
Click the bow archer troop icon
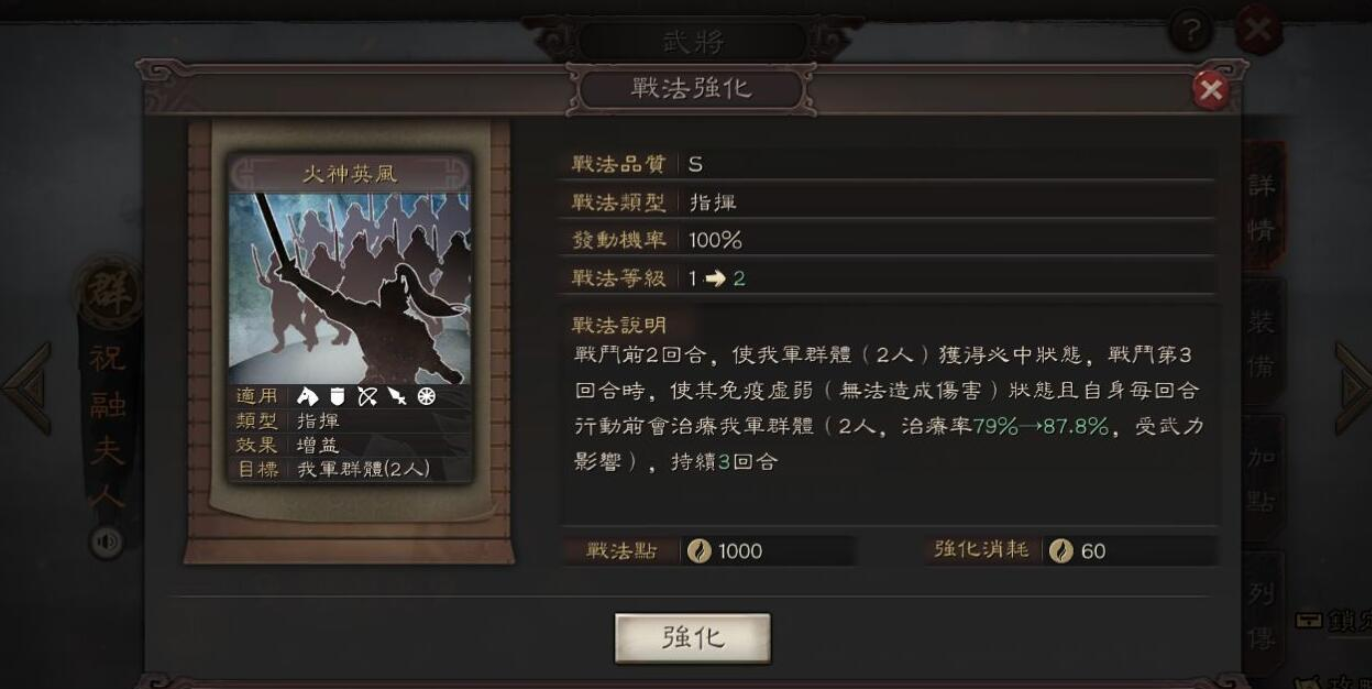click(367, 396)
